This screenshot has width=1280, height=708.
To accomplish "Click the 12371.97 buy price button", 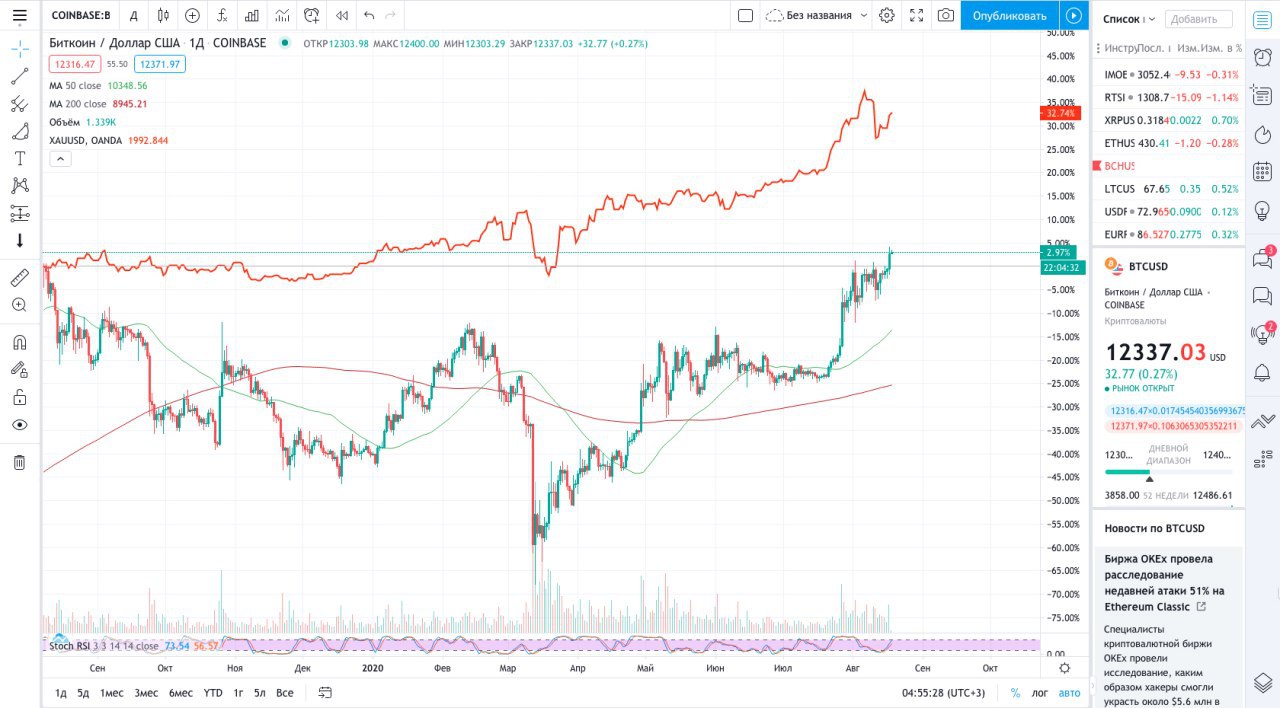I will (x=160, y=64).
